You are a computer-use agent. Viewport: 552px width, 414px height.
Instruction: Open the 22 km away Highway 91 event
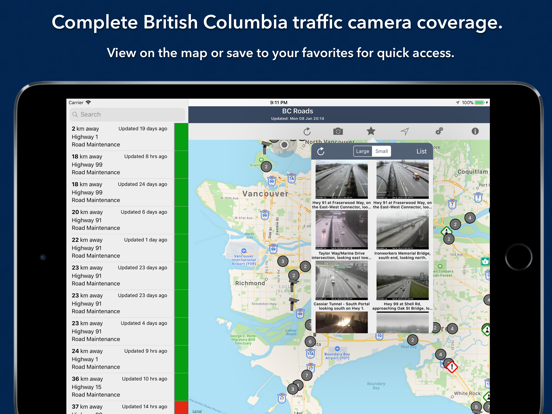point(127,248)
